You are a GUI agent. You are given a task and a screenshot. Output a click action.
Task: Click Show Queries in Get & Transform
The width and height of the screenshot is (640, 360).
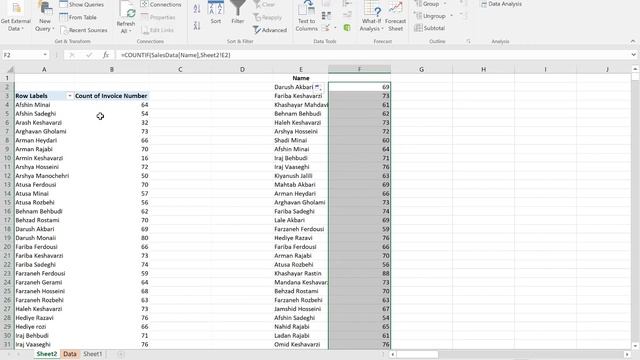[x=81, y=4]
